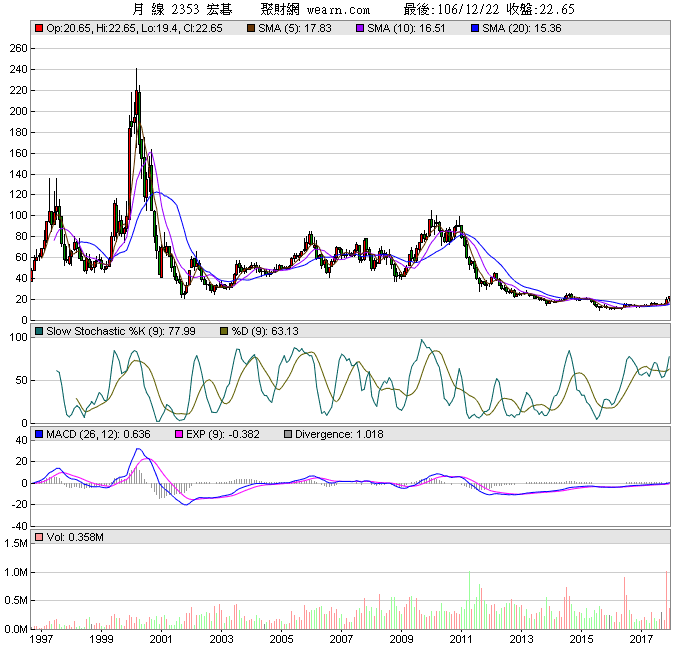Select the 'Vol: 0.358M' label
The height and width of the screenshot is (650, 700).
(75, 537)
